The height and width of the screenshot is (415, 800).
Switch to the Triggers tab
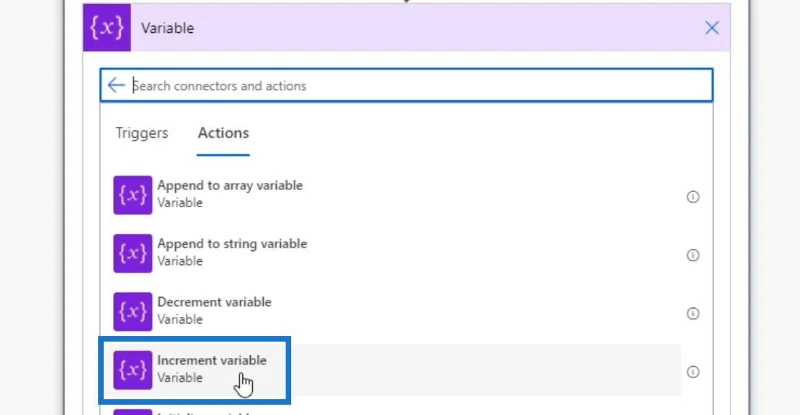[142, 133]
